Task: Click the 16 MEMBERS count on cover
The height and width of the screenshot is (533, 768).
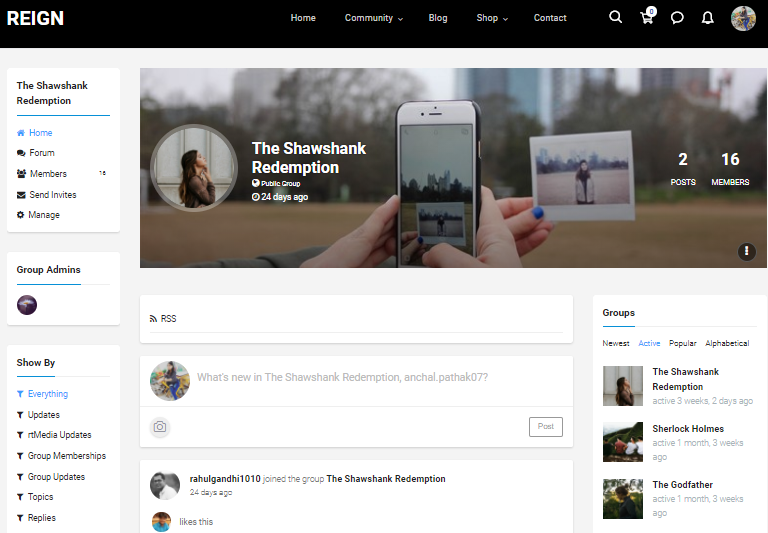Action: (x=730, y=169)
